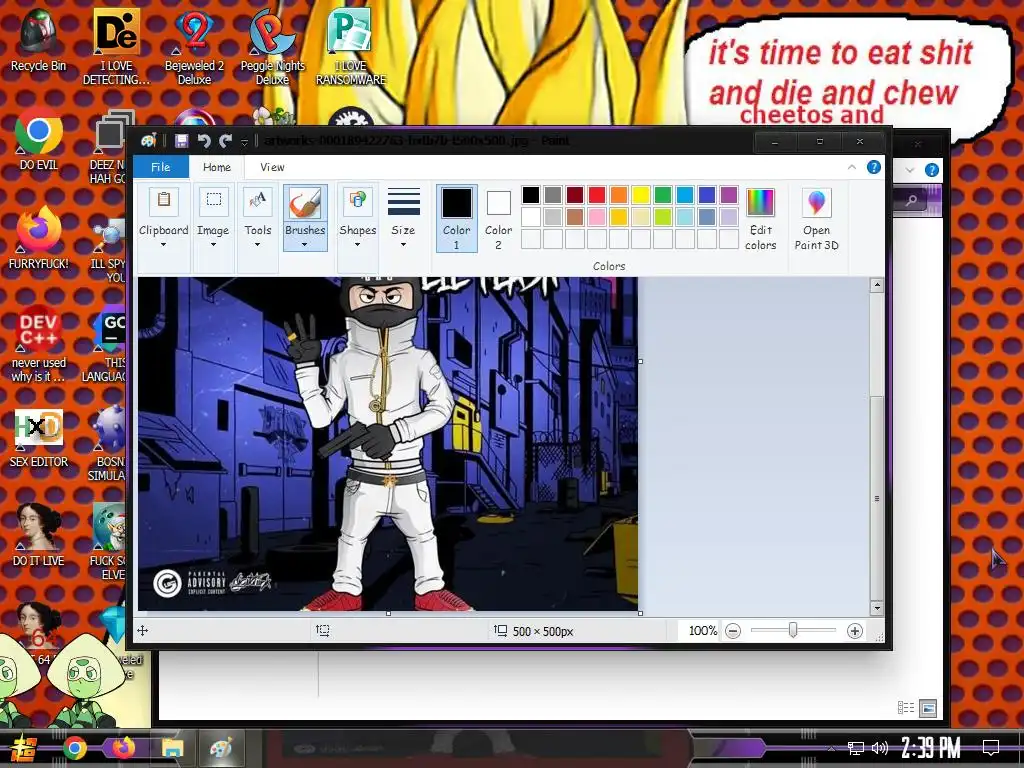Screen dimensions: 1024x768
Task: Zoom out with the minus button
Action: tap(733, 631)
